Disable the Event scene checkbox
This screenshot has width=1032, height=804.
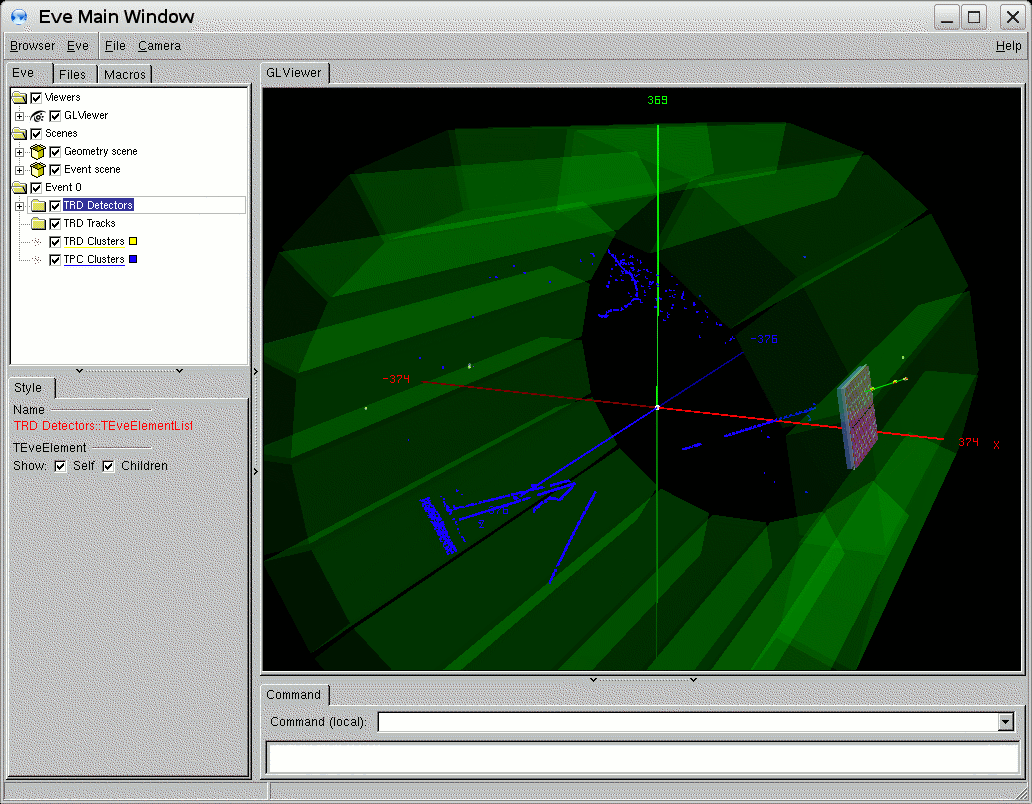click(55, 170)
